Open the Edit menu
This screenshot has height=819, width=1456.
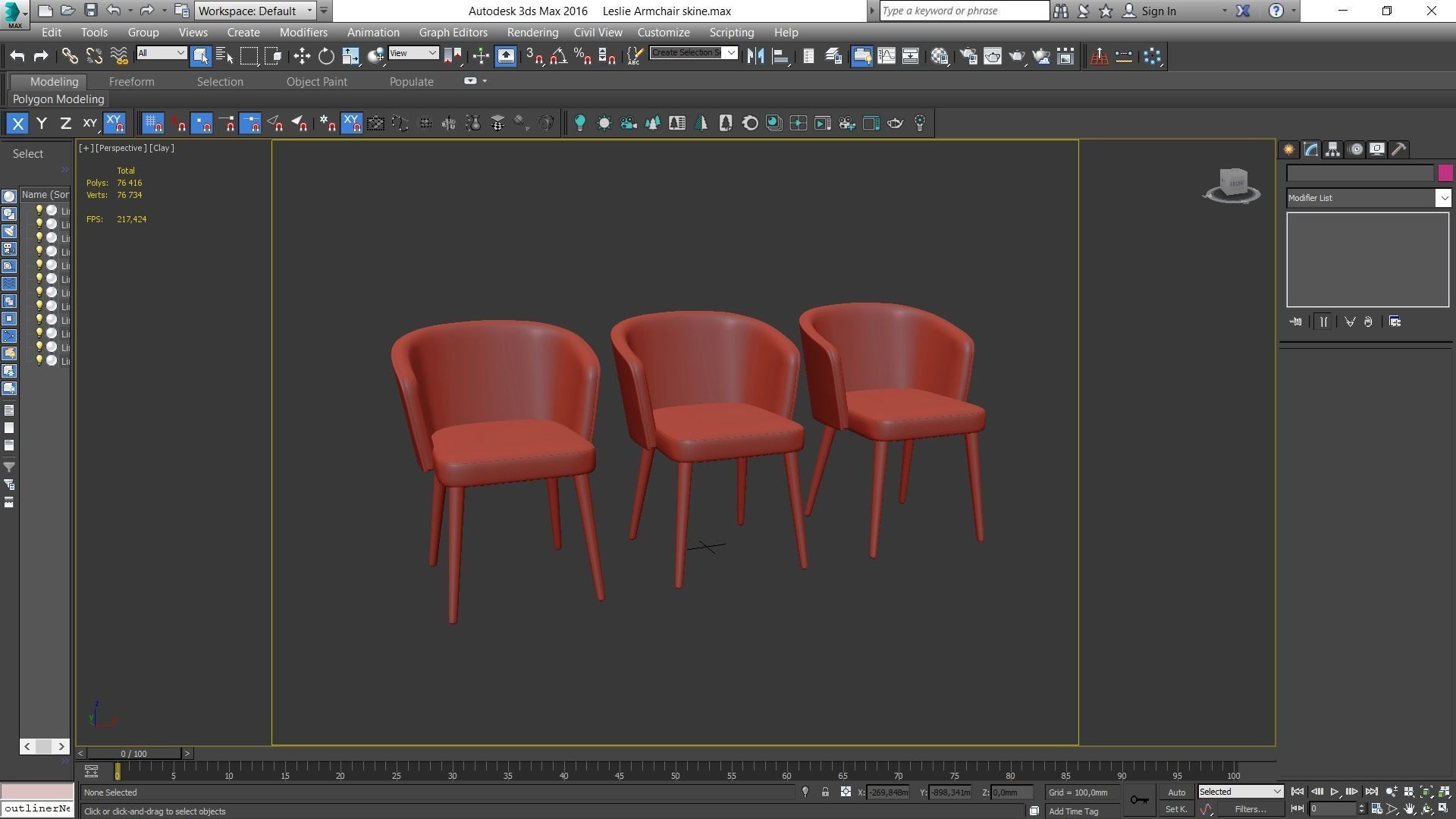point(52,33)
